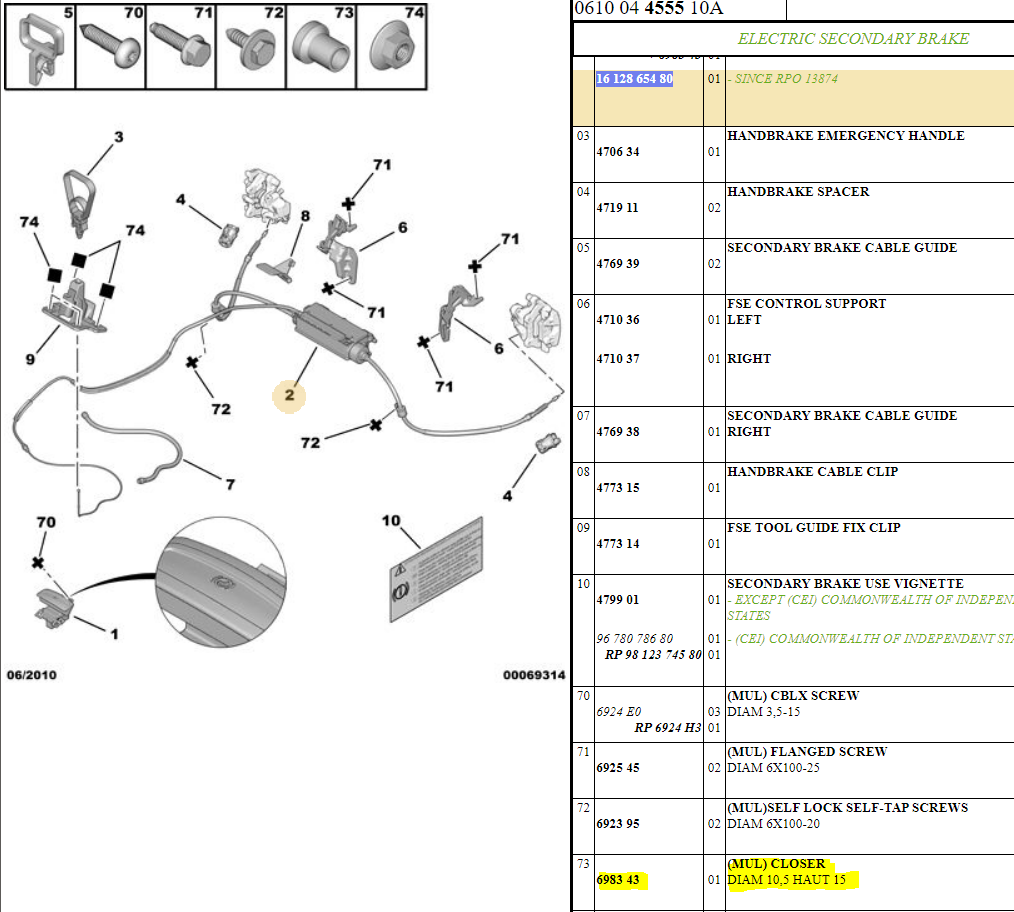Click highlighted callout number 2 in diagram
Image resolution: width=1014 pixels, height=912 pixels.
point(289,395)
